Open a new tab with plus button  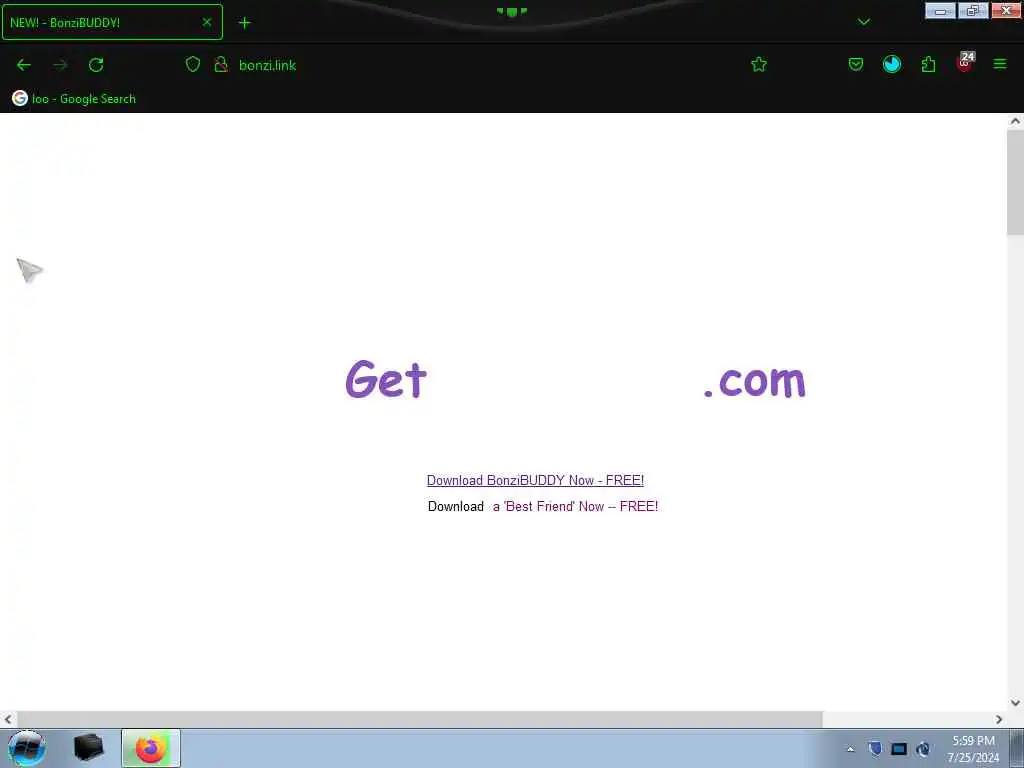coord(244,23)
